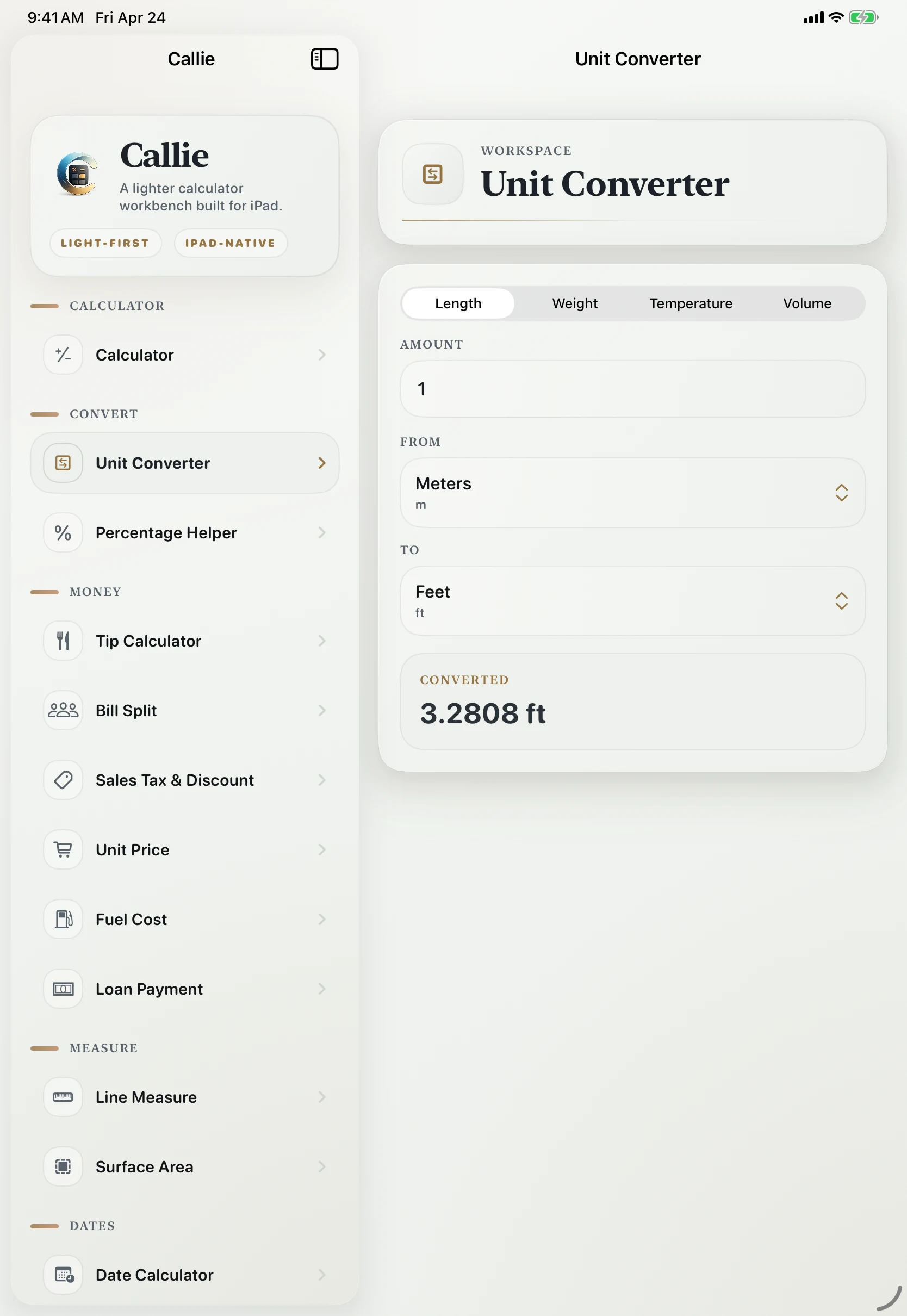The height and width of the screenshot is (1316, 907).
Task: Open the Loan Payment banknote icon
Action: pyautogui.click(x=63, y=989)
